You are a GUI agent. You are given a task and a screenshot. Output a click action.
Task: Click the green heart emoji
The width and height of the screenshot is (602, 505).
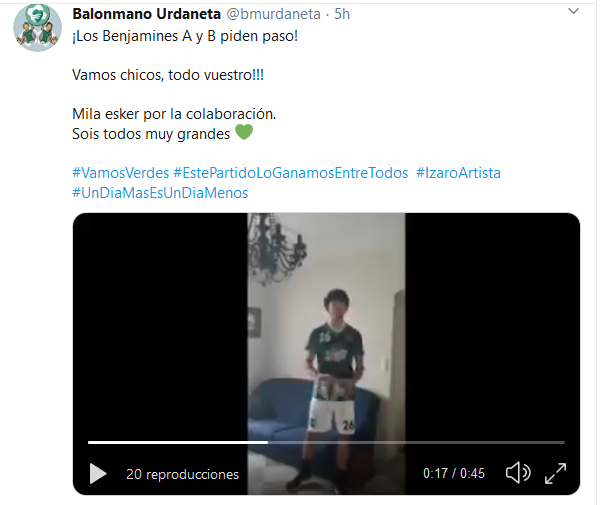pos(244,132)
